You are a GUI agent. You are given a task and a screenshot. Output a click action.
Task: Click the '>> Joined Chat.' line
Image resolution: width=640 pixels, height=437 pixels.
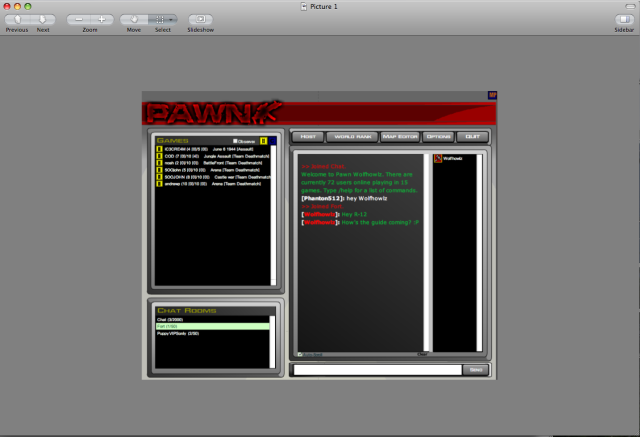pos(324,166)
